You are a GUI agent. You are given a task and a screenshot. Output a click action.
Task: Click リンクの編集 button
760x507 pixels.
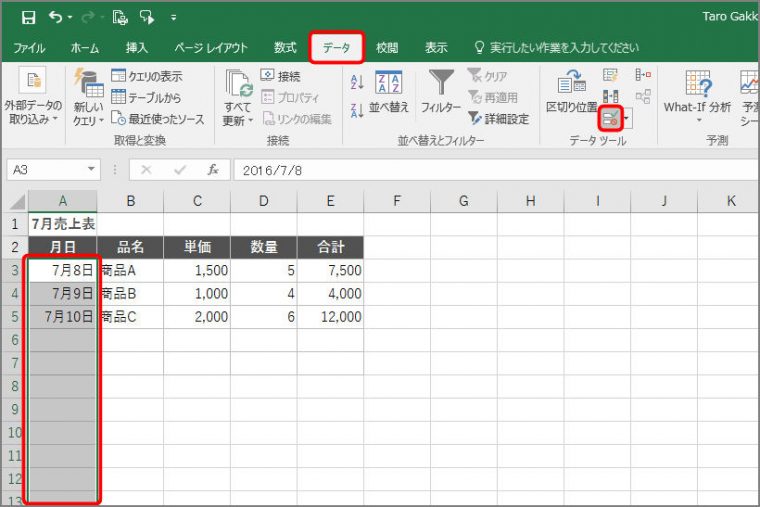coord(297,119)
